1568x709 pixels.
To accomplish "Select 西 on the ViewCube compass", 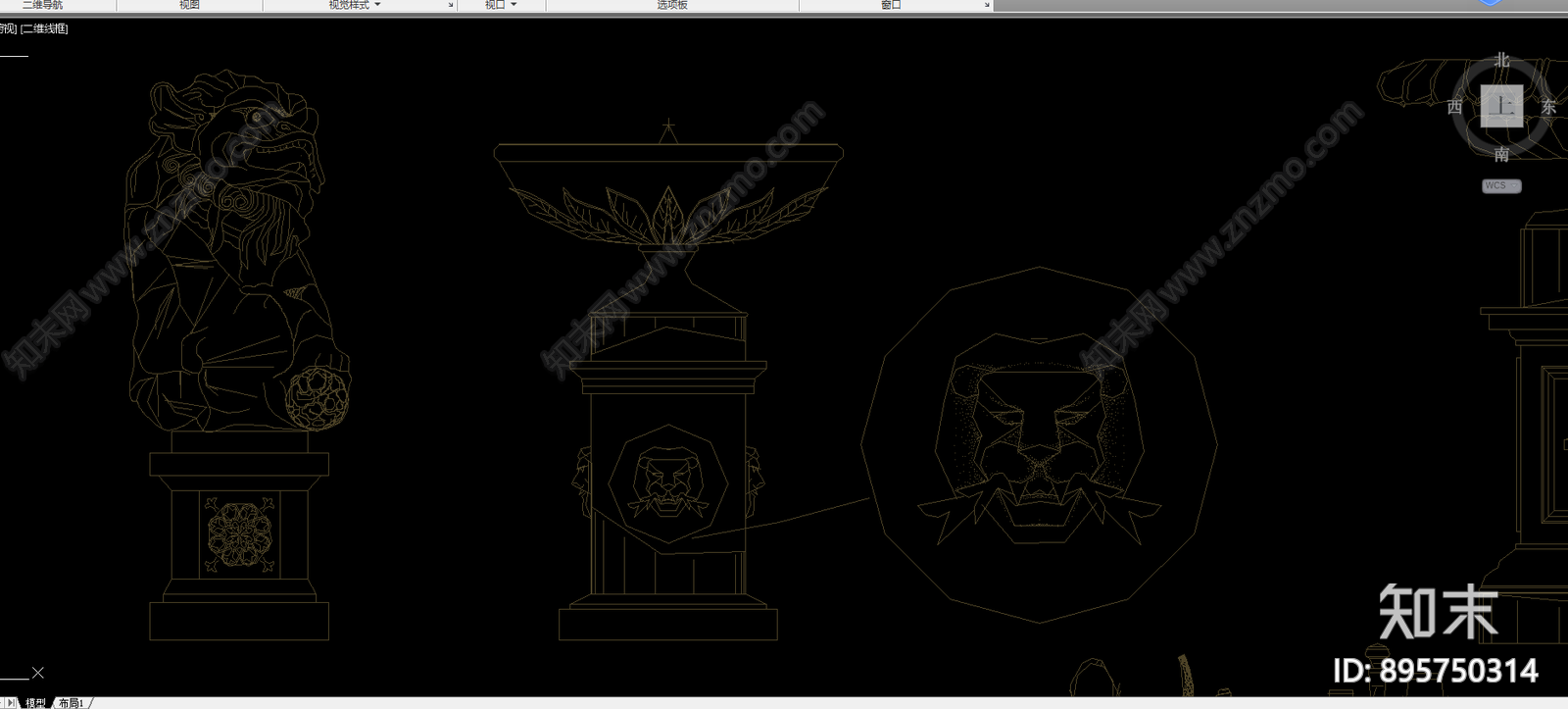I will tap(1455, 106).
